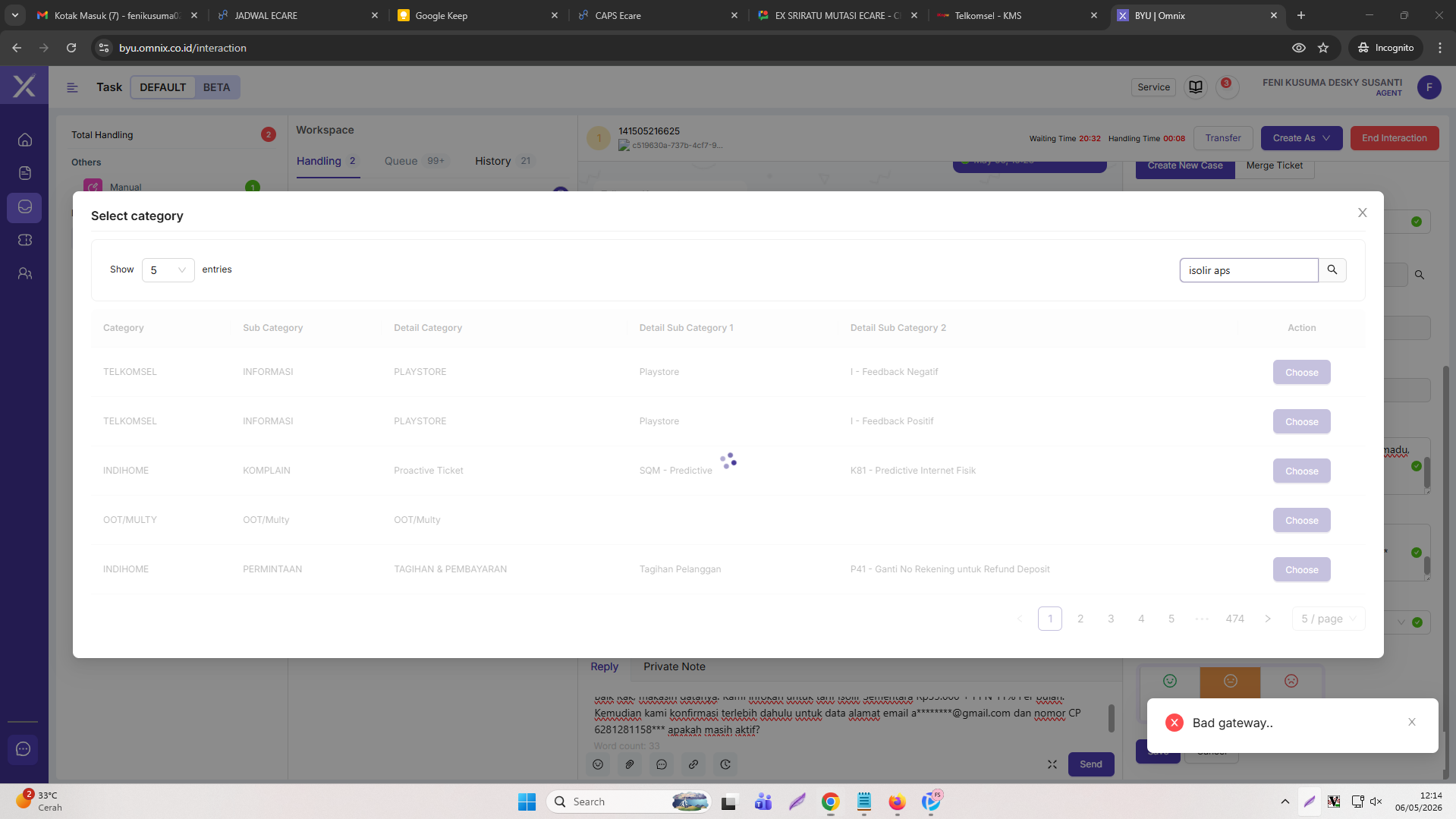Open the notifications badge icon
The image size is (1456, 819).
1227,87
